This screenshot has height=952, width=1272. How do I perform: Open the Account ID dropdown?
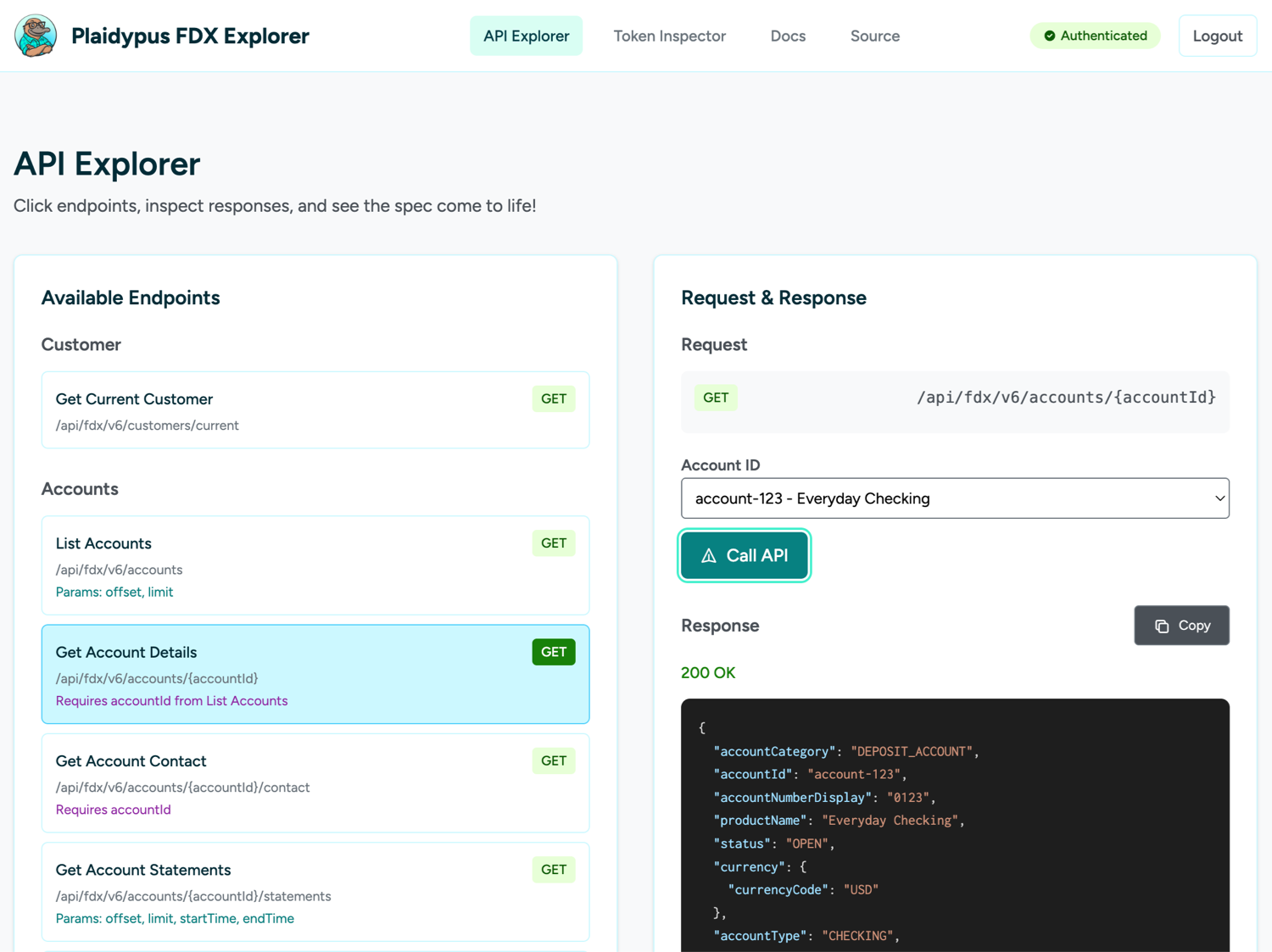[x=955, y=498]
